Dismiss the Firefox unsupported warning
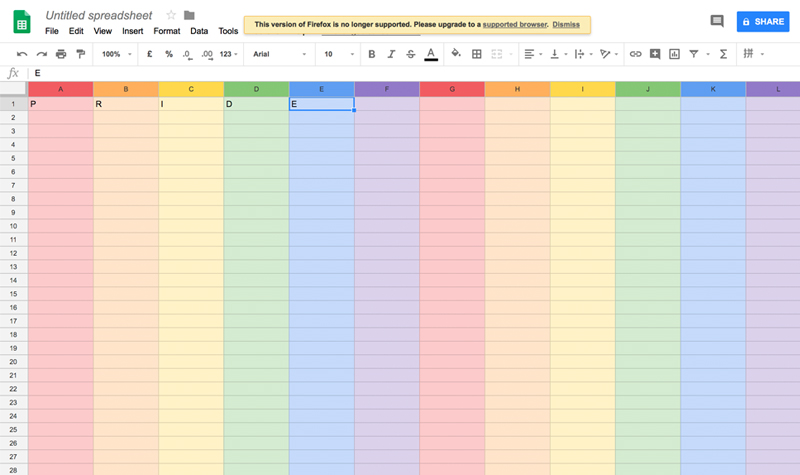Image resolution: width=800 pixels, height=475 pixels. [x=566, y=24]
